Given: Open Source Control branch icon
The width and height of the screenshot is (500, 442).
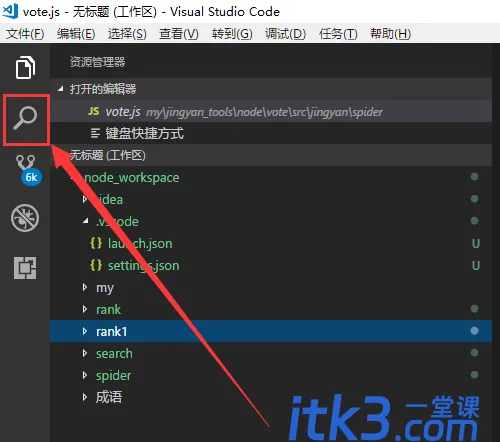Looking at the screenshot, I should [26, 163].
